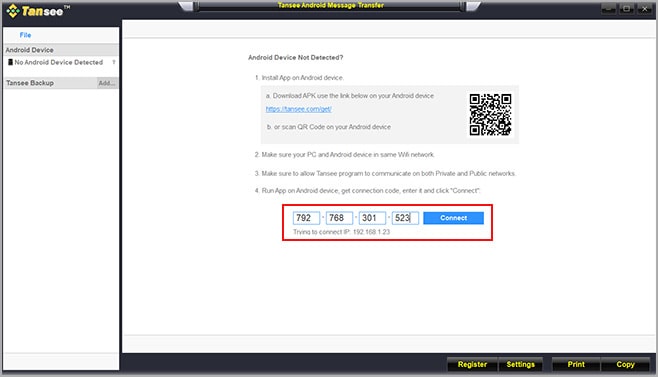
Task: Click 'Trying to connect IP' status text
Action: [x=341, y=232]
